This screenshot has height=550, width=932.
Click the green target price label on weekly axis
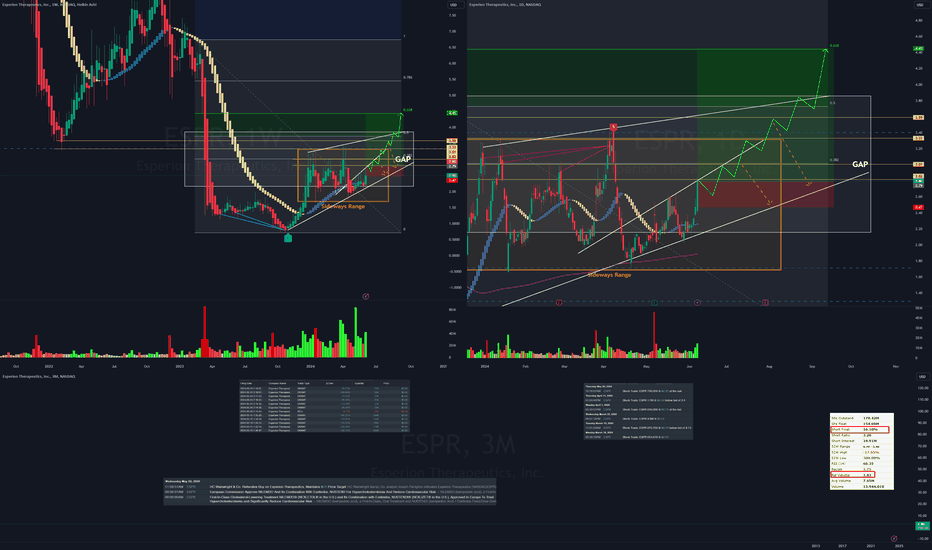pos(452,112)
